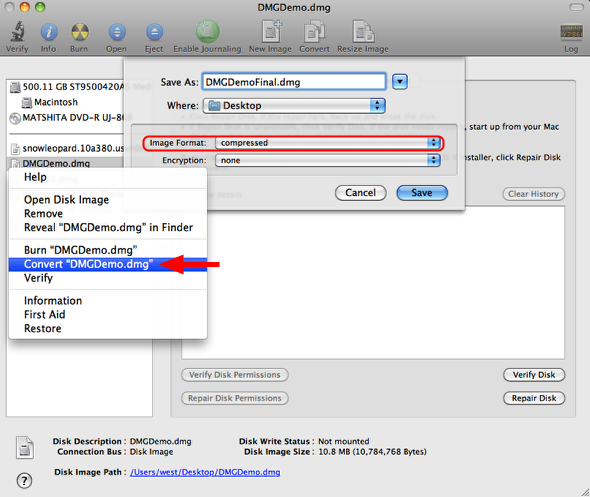This screenshot has height=497, width=590.
Task: Choose Convert "DMGDemo.dmg" menu entry
Action: (x=108, y=264)
